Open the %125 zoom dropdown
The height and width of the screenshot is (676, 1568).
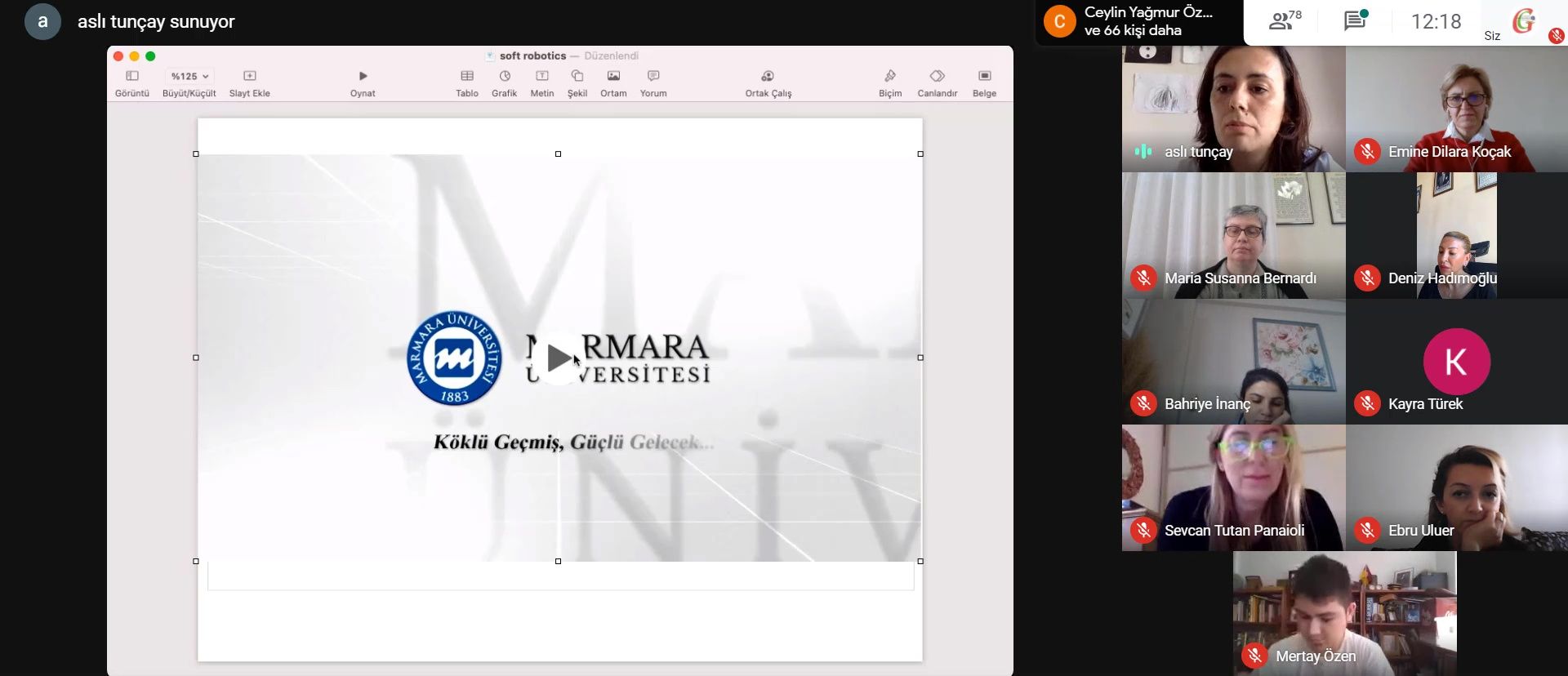coord(189,76)
